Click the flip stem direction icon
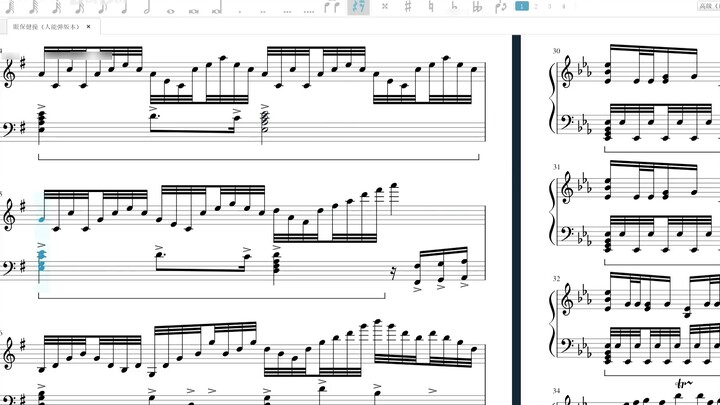Image resolution: width=720 pixels, height=405 pixels. [x=501, y=6]
